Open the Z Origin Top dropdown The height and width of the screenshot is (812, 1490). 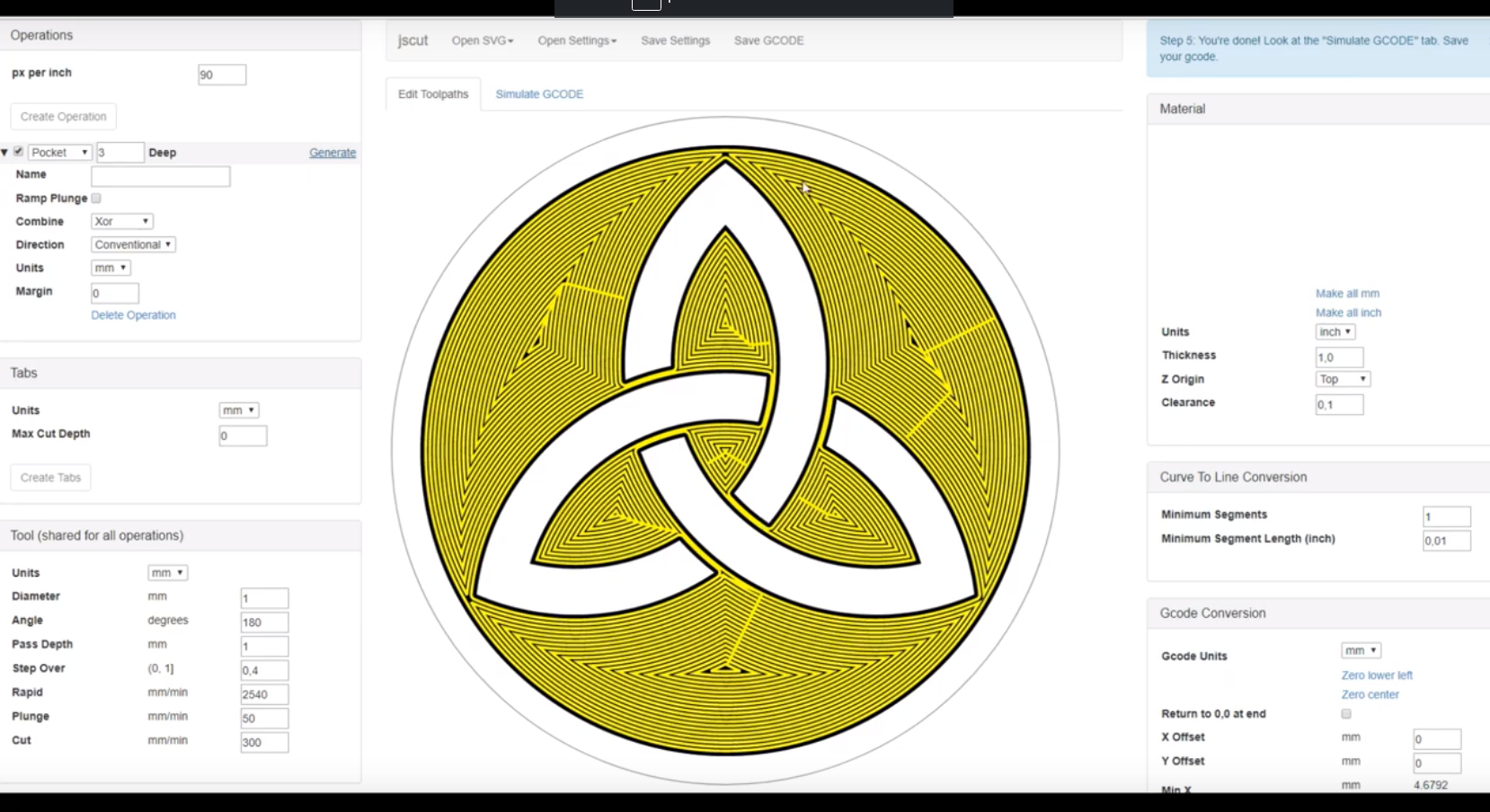coord(1344,379)
